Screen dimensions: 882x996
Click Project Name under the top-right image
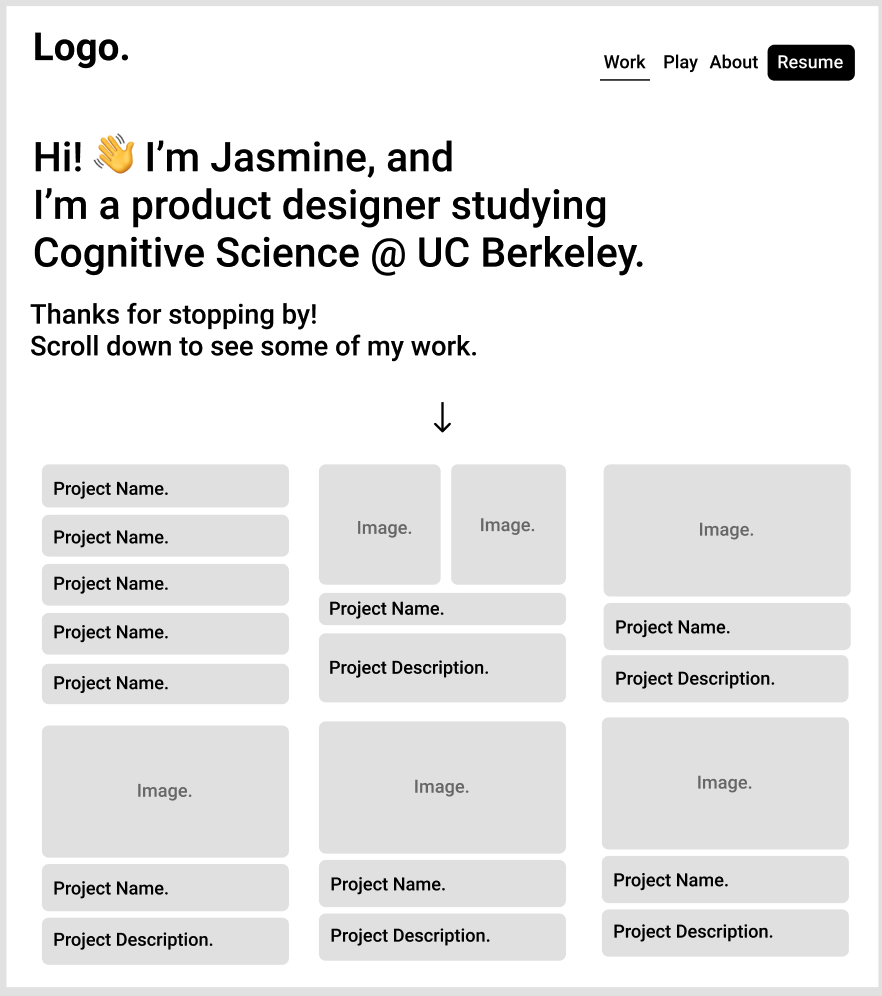pos(726,627)
